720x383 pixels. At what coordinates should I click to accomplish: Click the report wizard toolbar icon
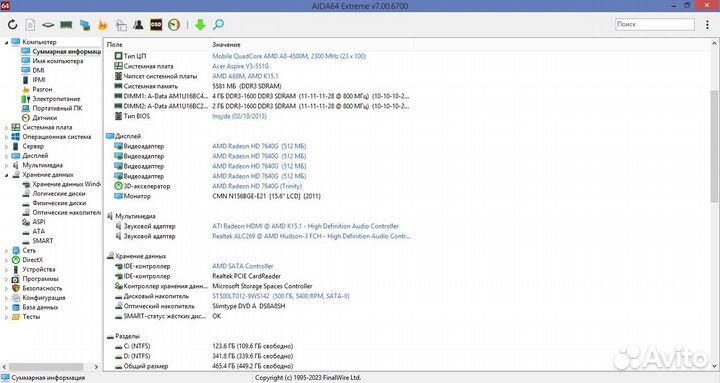(121, 25)
